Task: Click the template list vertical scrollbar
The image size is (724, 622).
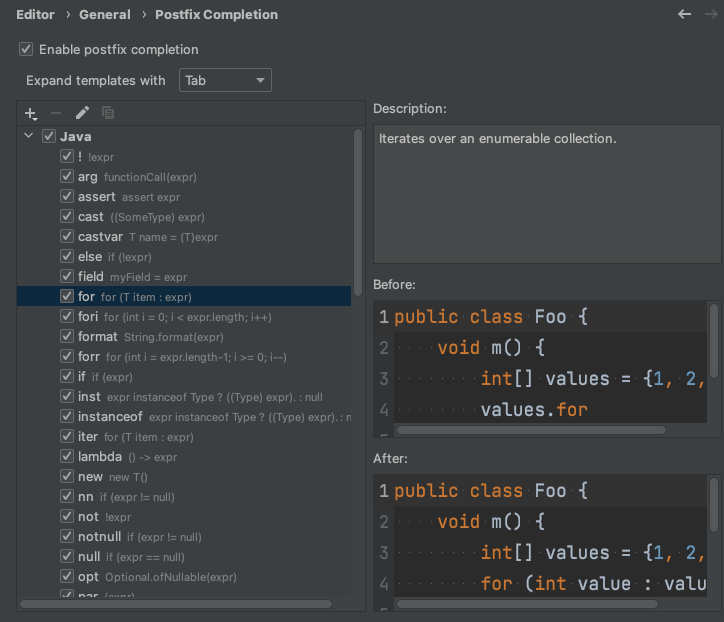Action: pos(358,210)
